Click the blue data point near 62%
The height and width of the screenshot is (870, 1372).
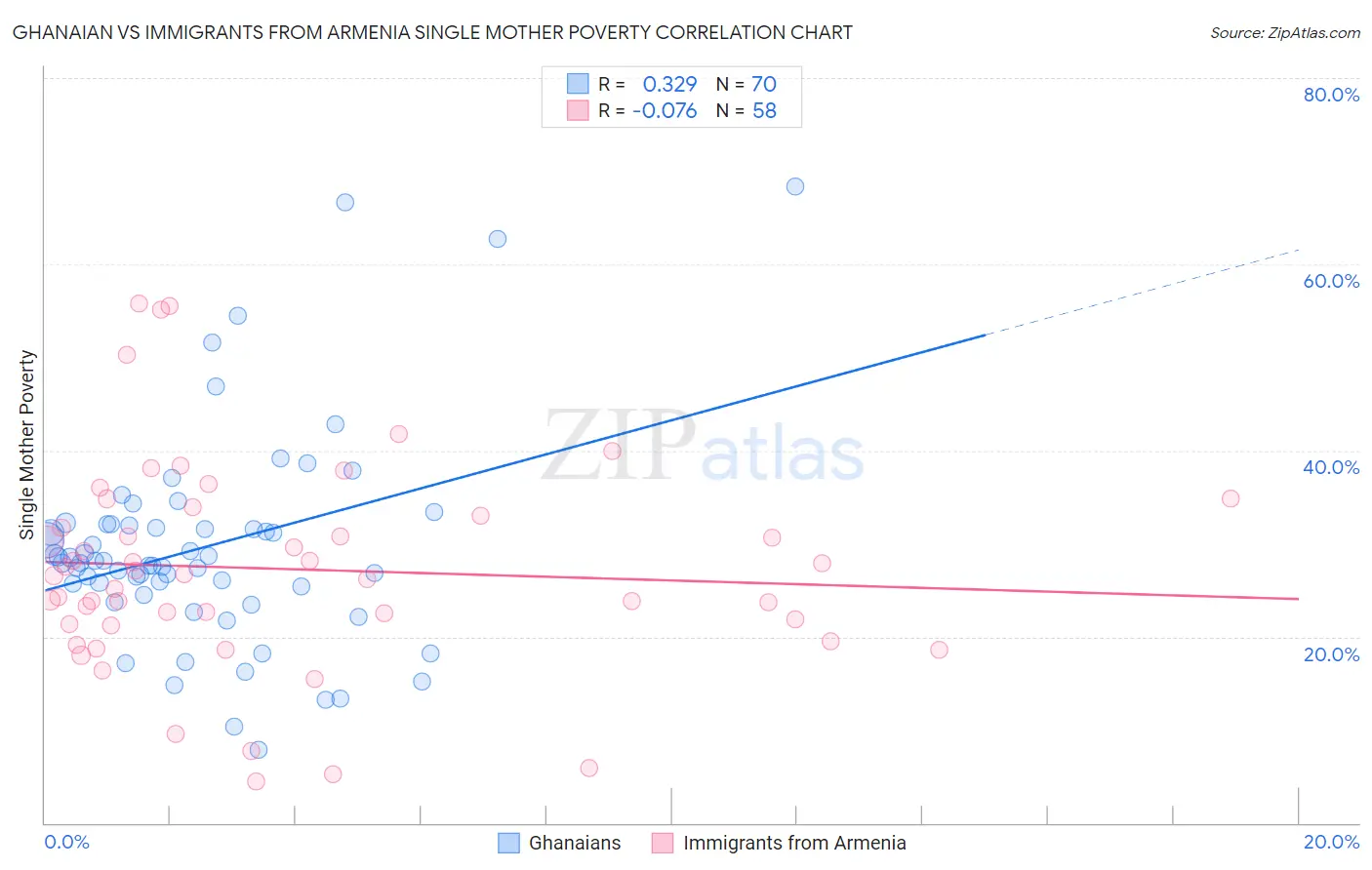tap(498, 239)
